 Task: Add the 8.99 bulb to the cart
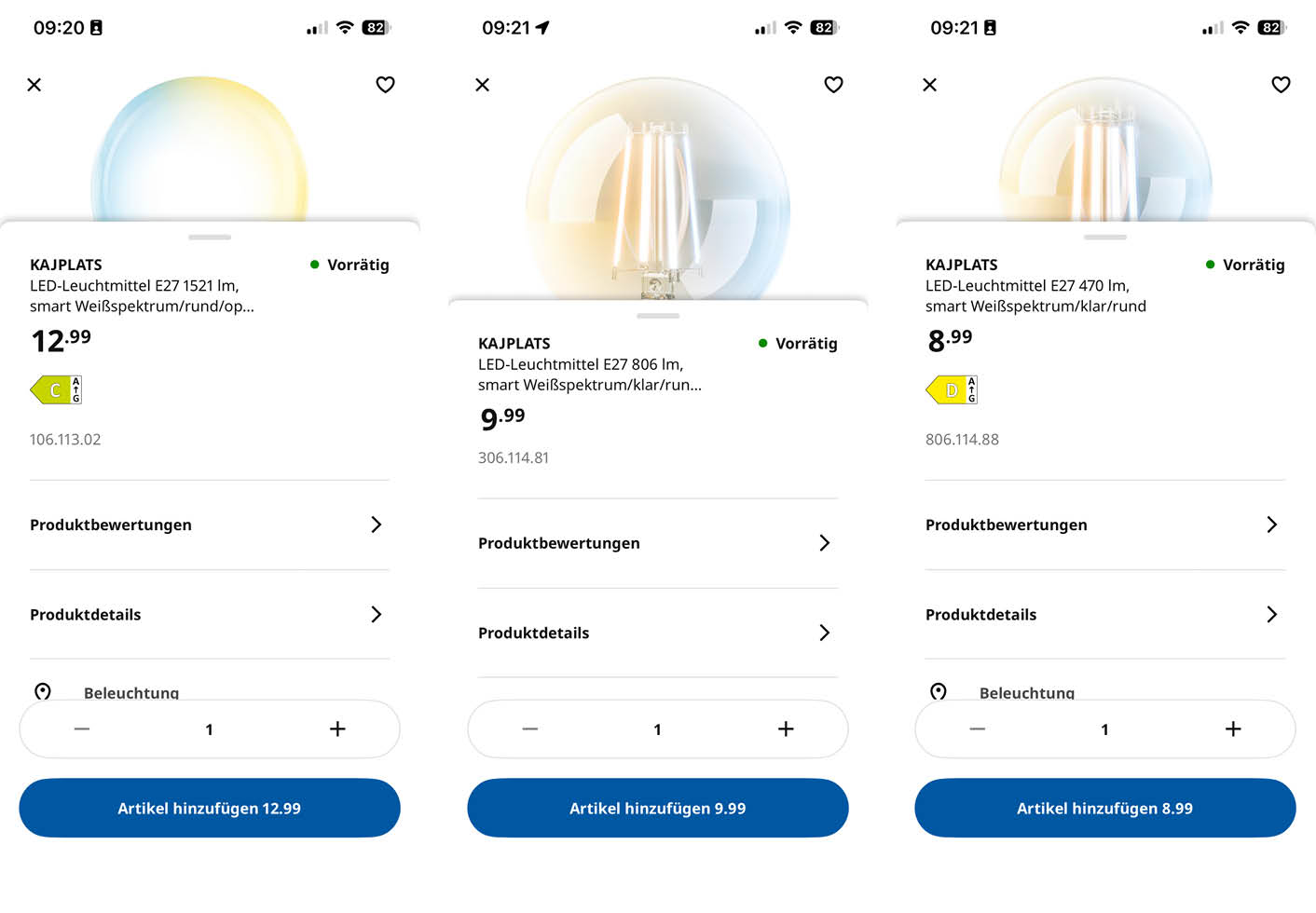(1104, 808)
